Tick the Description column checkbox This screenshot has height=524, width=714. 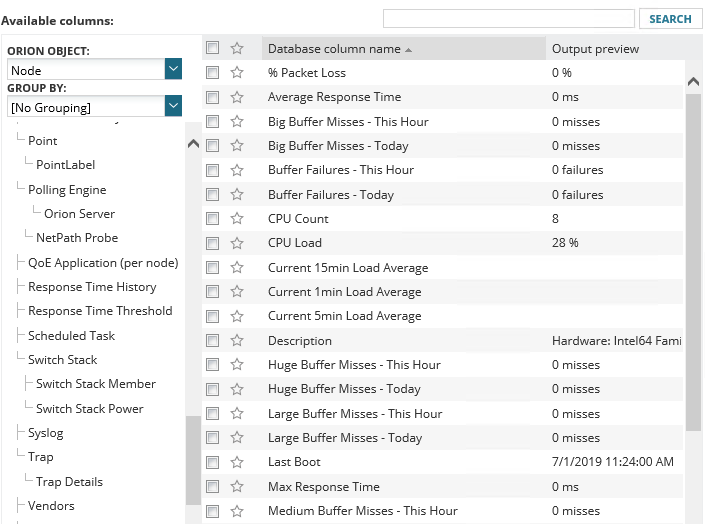click(x=212, y=341)
